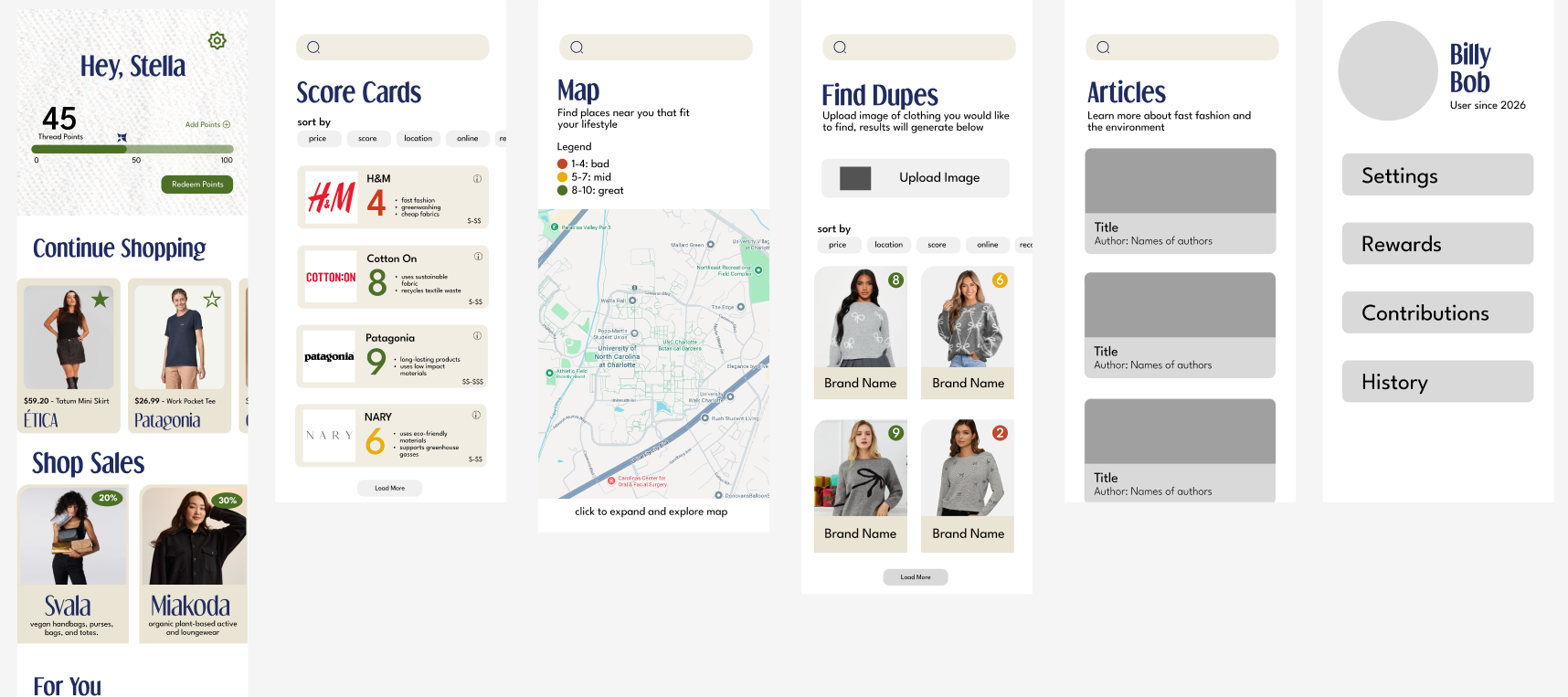Tap the search icon on Articles screen
This screenshot has height=697, width=1568.
tap(1103, 48)
